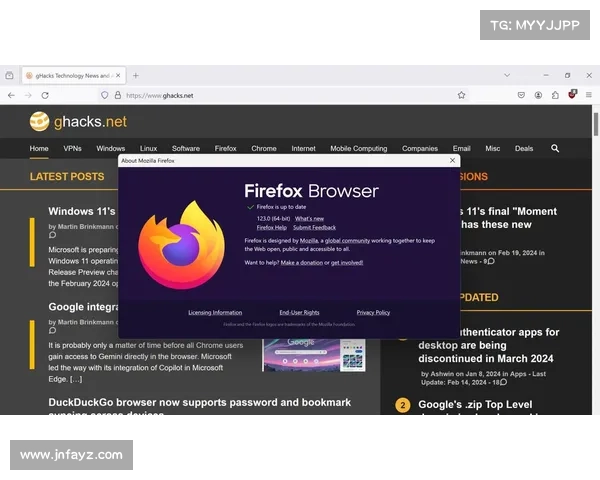Click the URL address bar field
Viewport: 600px width, 480px height.
[280, 95]
